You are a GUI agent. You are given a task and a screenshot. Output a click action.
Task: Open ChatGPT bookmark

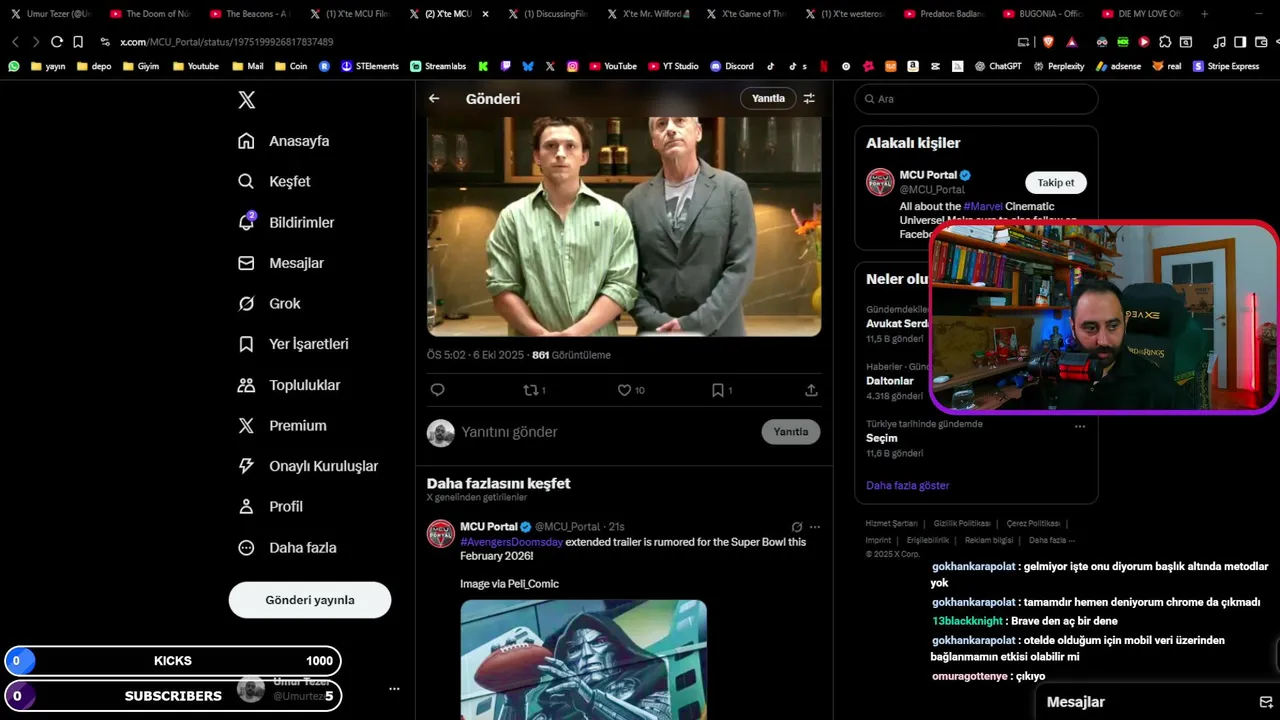click(x=997, y=66)
